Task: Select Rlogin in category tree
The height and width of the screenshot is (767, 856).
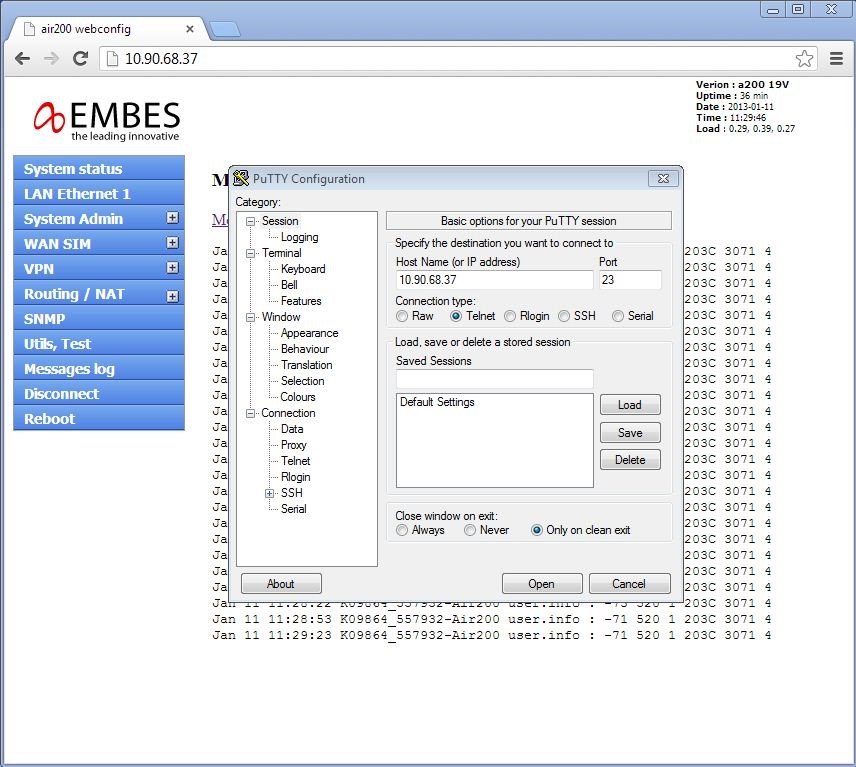Action: pyautogui.click(x=295, y=477)
